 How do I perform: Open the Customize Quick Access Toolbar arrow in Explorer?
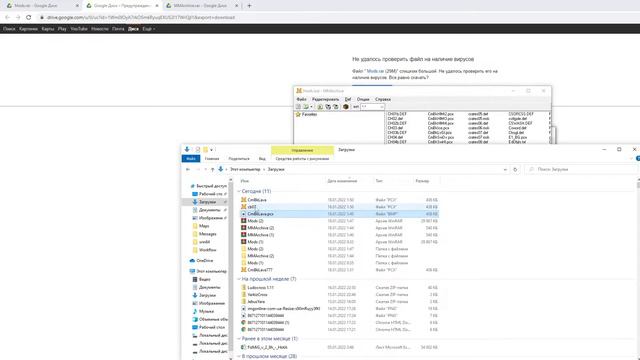coord(211,150)
